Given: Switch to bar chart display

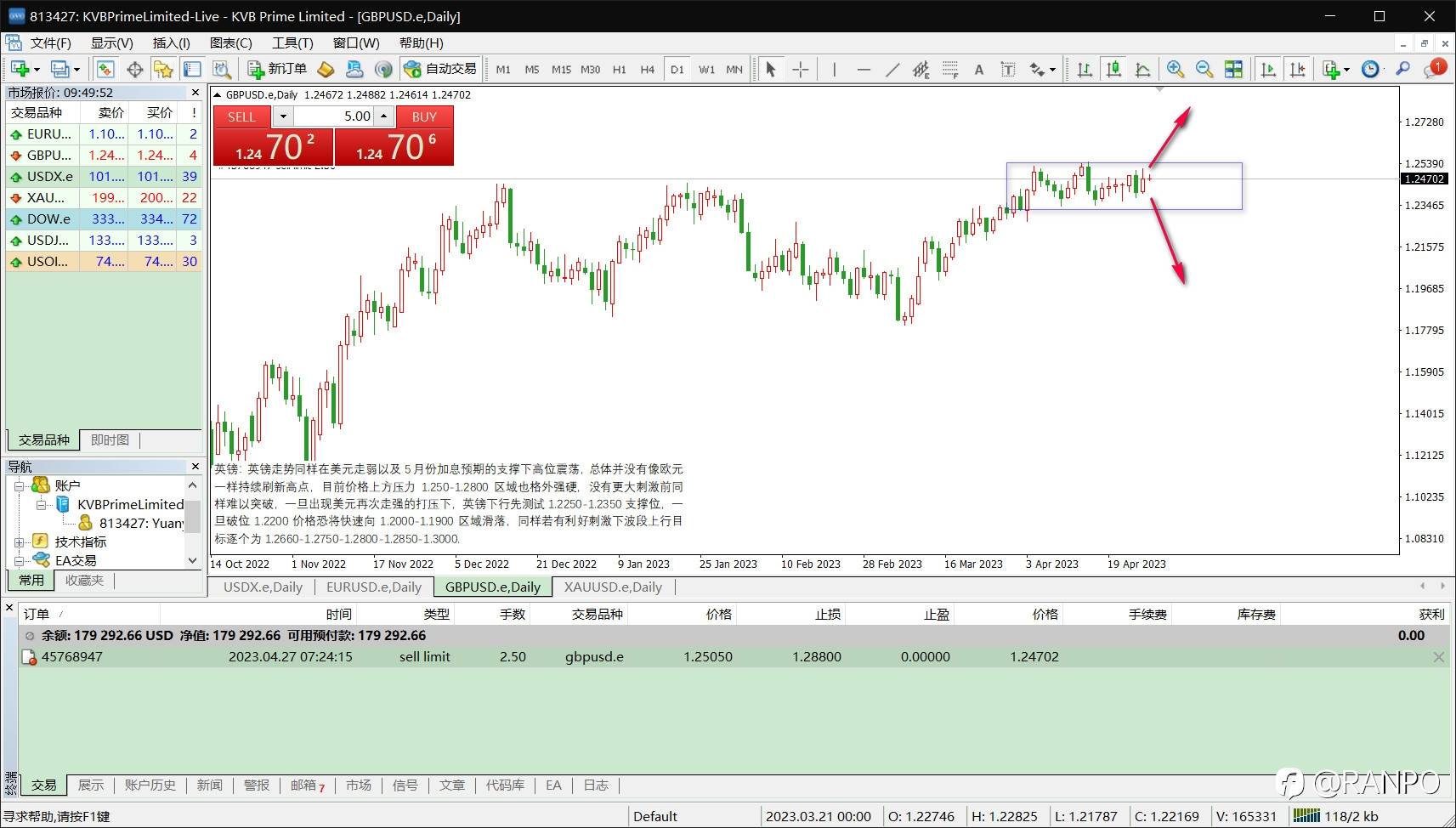Looking at the screenshot, I should pos(1085,69).
